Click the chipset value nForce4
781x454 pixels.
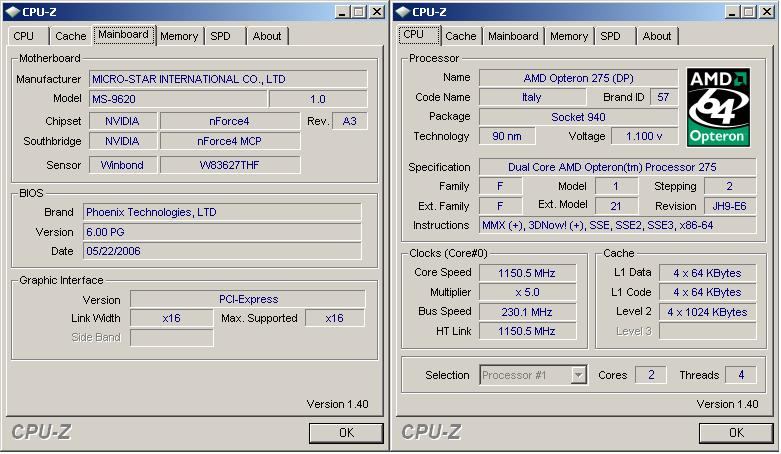[230, 121]
